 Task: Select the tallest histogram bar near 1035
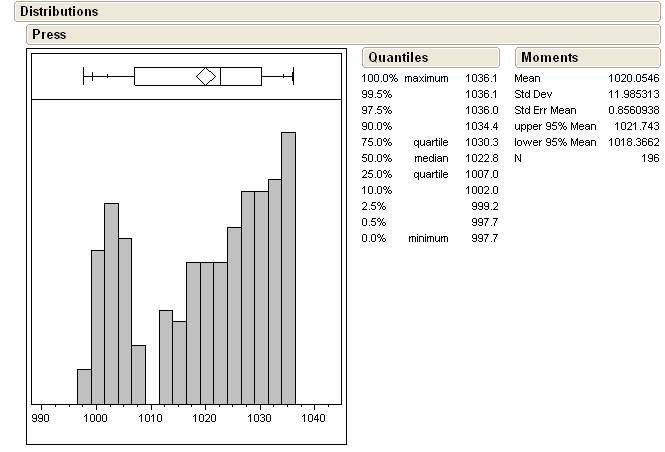click(x=288, y=267)
